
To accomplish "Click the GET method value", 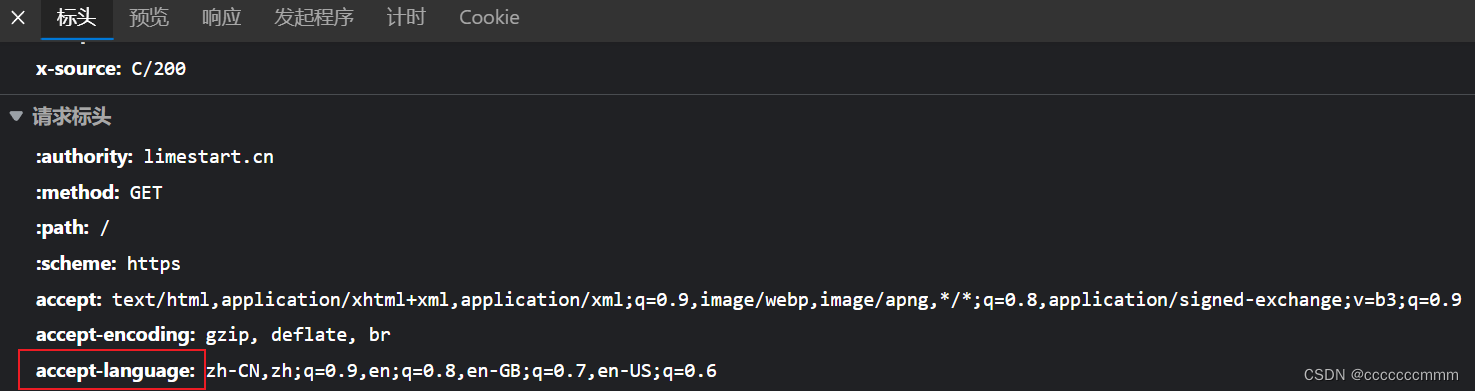I will click(146, 192).
